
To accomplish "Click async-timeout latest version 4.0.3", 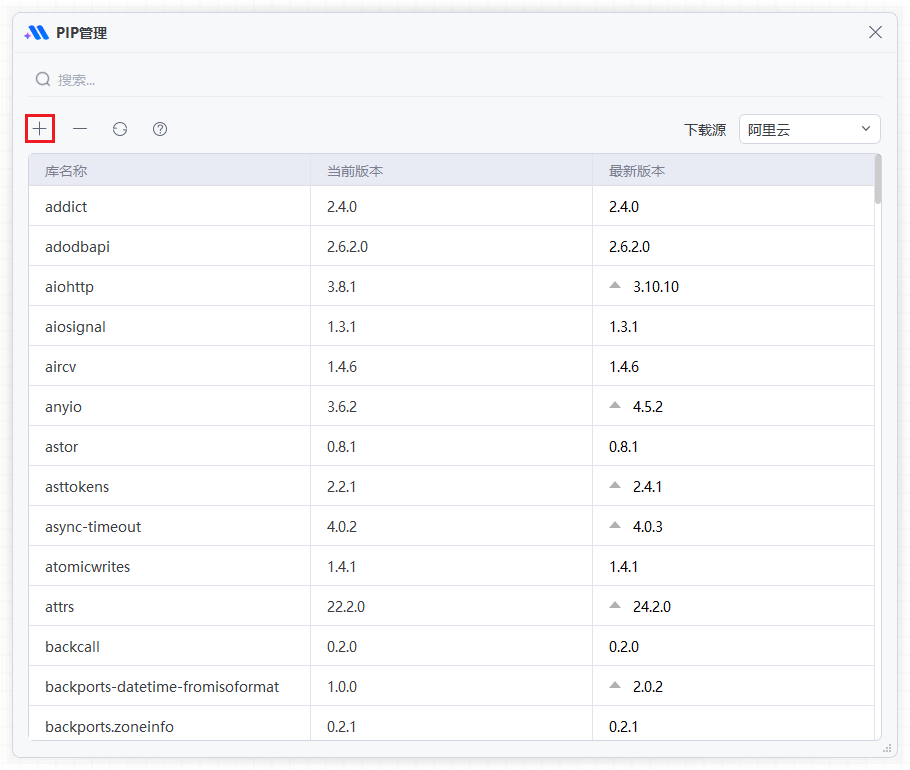I will tap(648, 527).
